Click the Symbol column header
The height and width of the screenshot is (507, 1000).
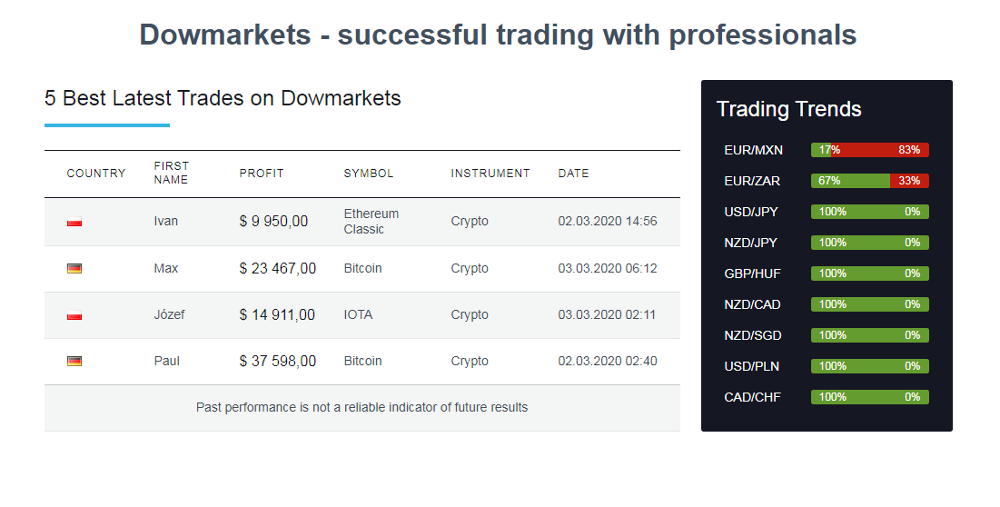point(368,173)
